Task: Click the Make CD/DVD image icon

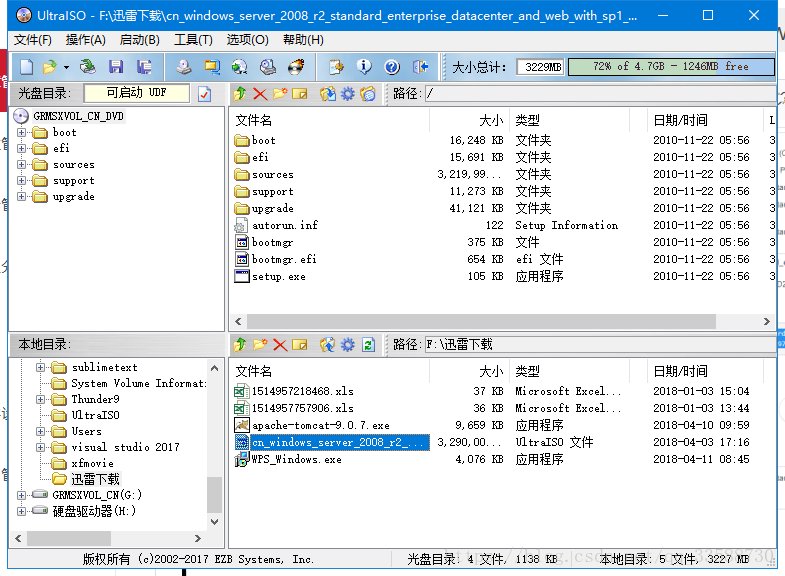Action: tap(183, 67)
